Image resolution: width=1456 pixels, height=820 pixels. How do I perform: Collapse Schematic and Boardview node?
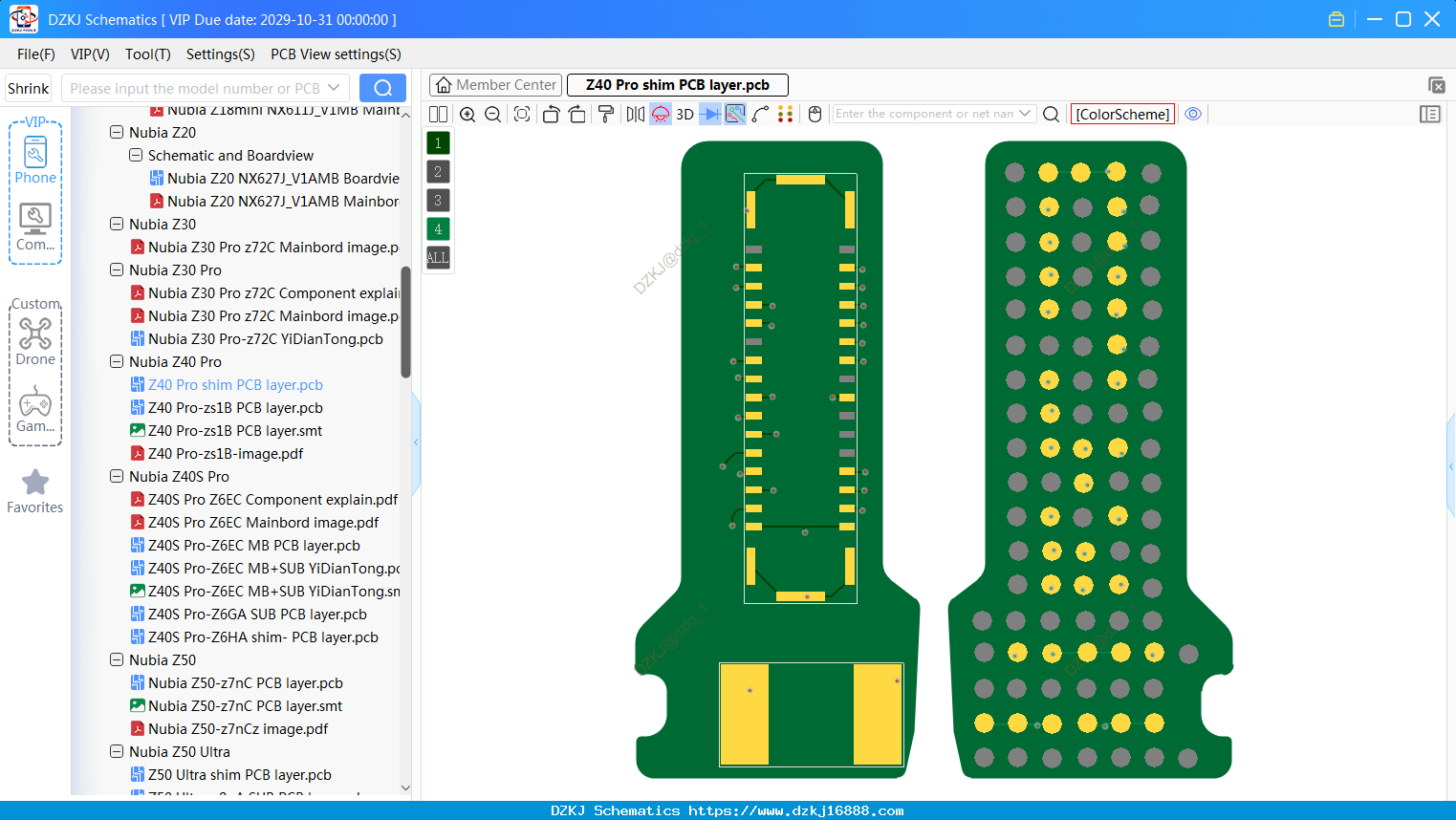(x=136, y=156)
